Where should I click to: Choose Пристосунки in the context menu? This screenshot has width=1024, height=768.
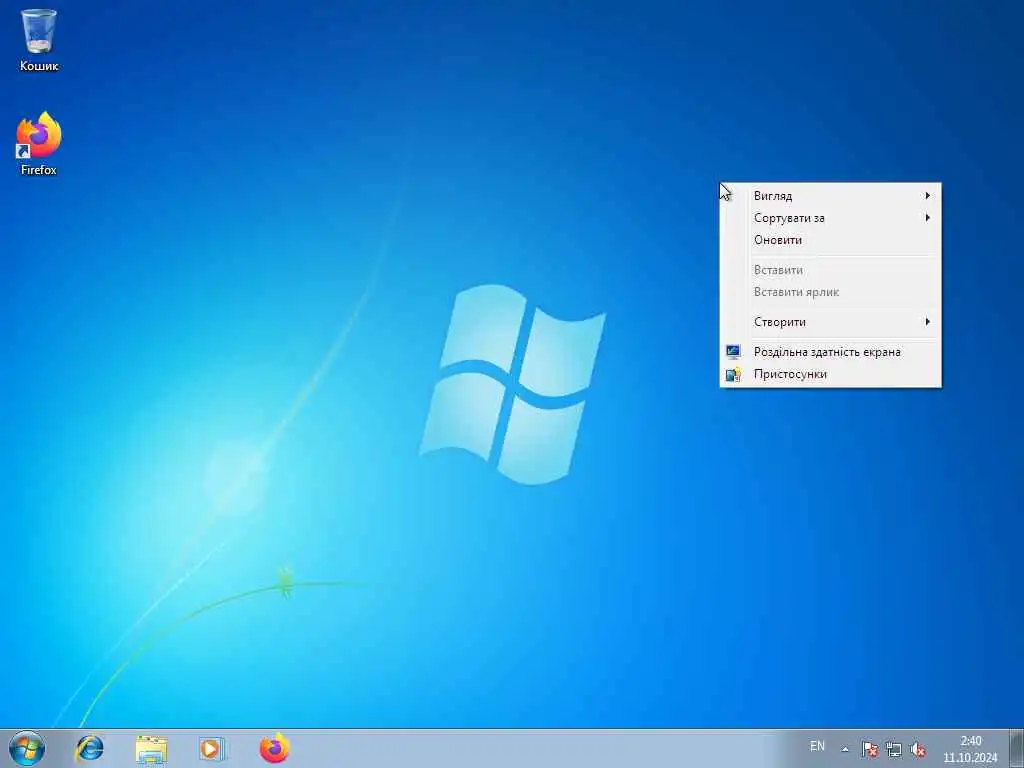[831, 374]
